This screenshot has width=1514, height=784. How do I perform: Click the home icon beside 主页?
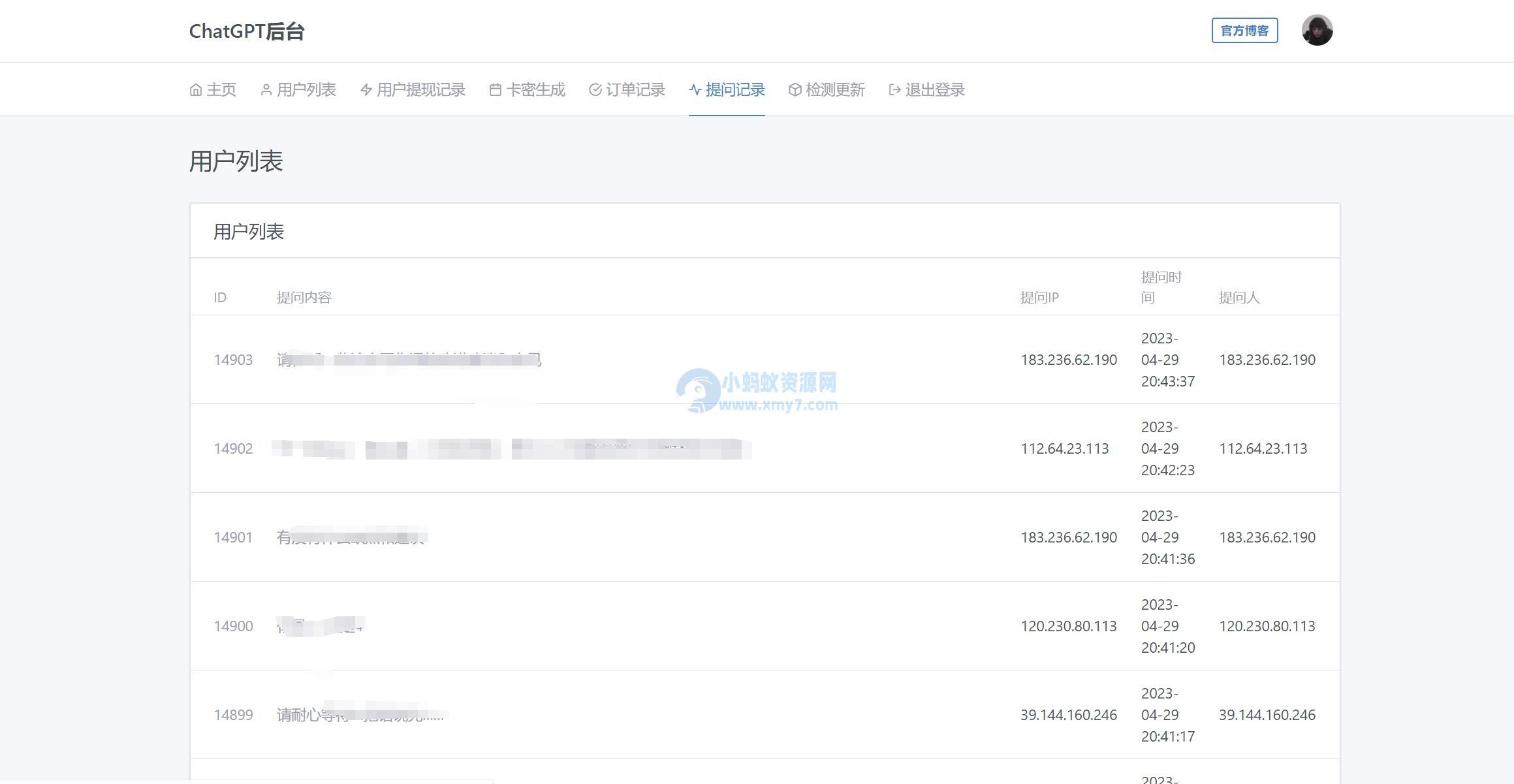[196, 89]
